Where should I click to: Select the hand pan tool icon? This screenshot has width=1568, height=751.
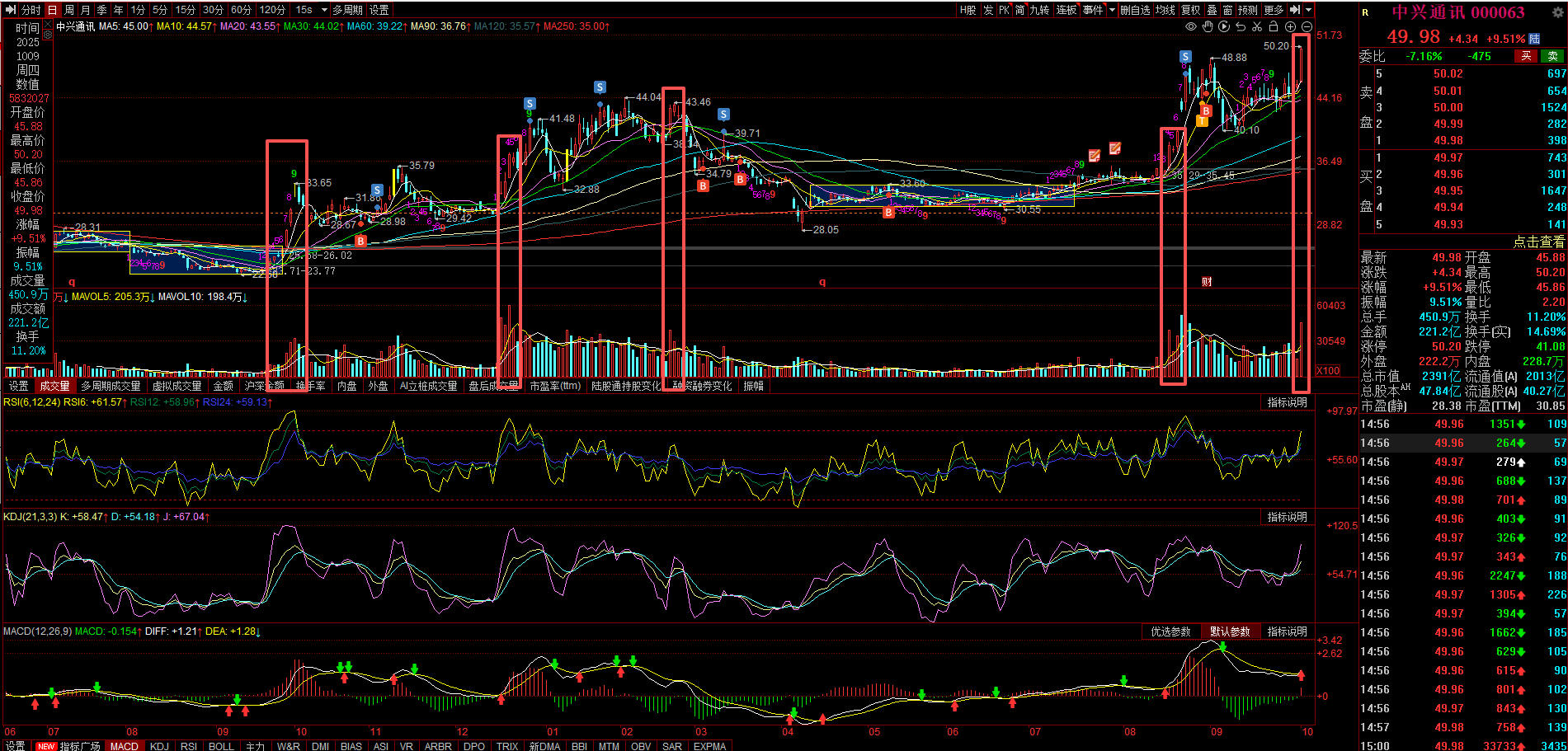(x=1208, y=26)
